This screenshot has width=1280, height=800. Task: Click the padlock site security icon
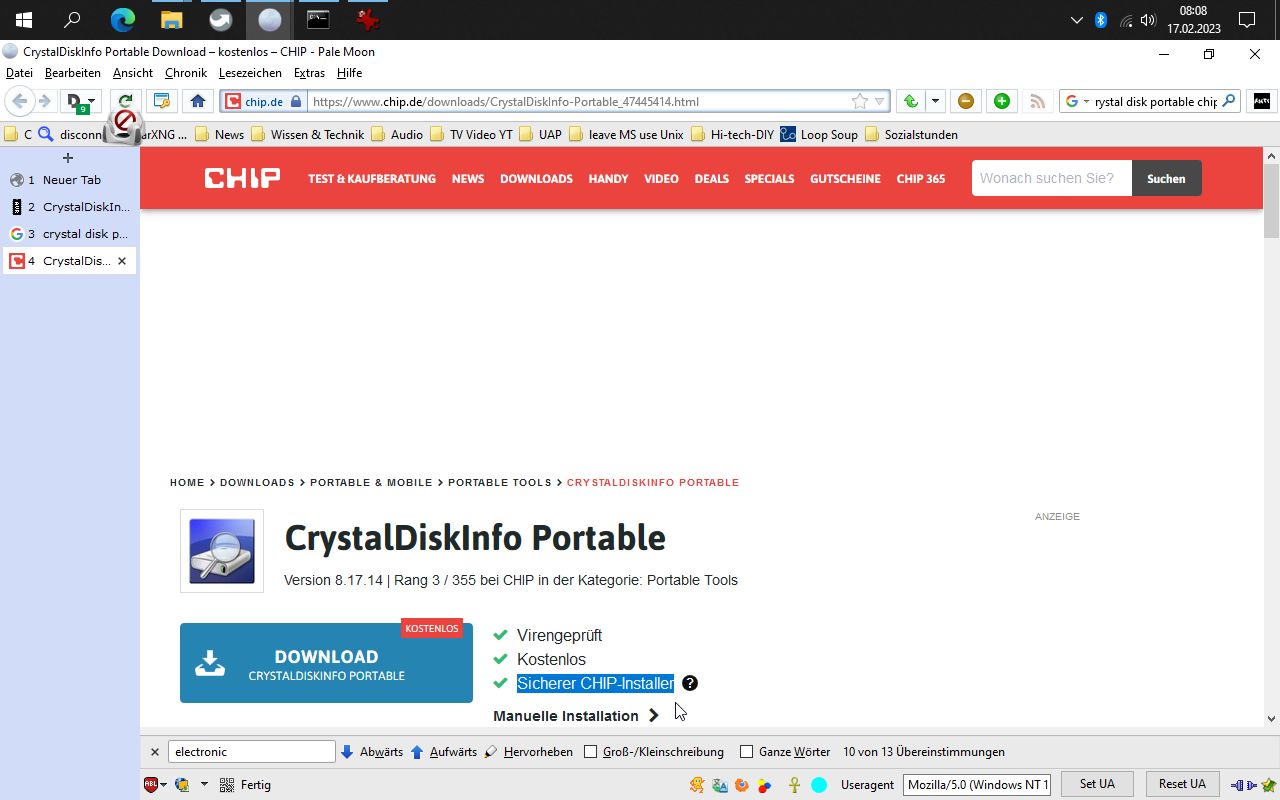point(295,101)
